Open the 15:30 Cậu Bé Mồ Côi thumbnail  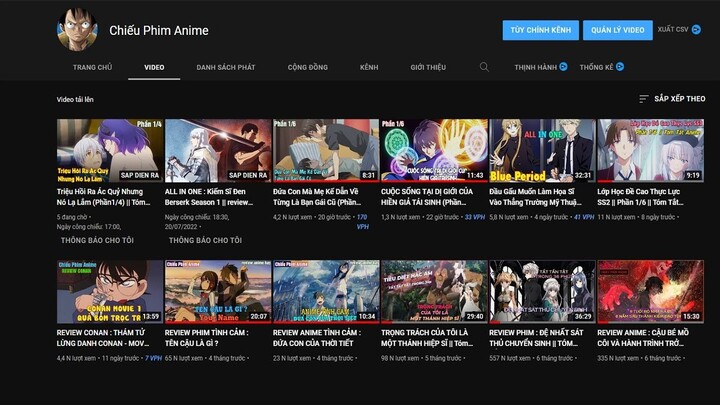[651, 292]
